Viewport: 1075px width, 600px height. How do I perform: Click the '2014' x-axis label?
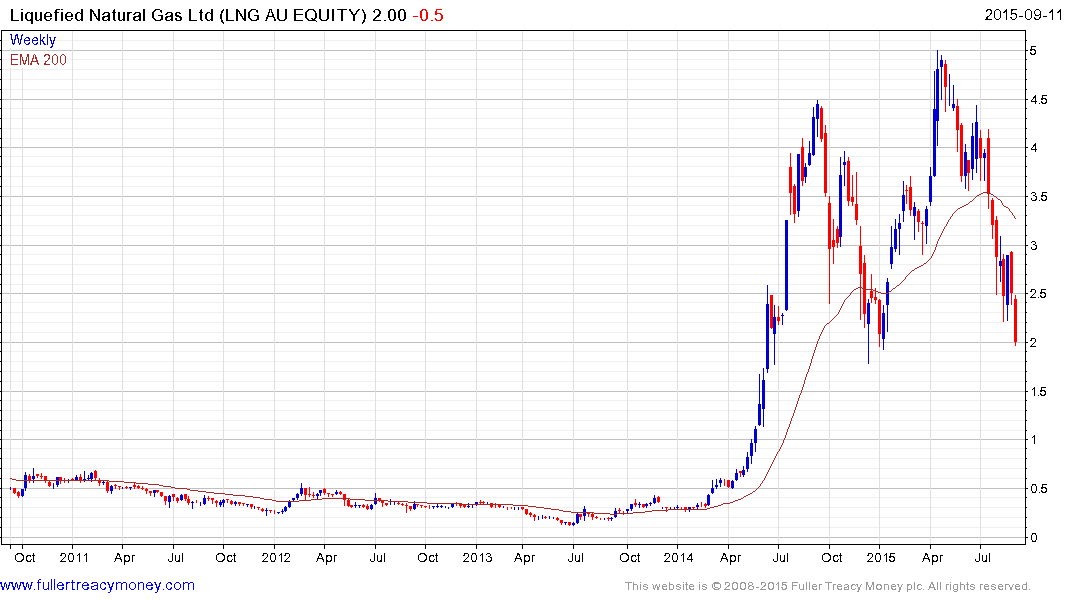678,557
